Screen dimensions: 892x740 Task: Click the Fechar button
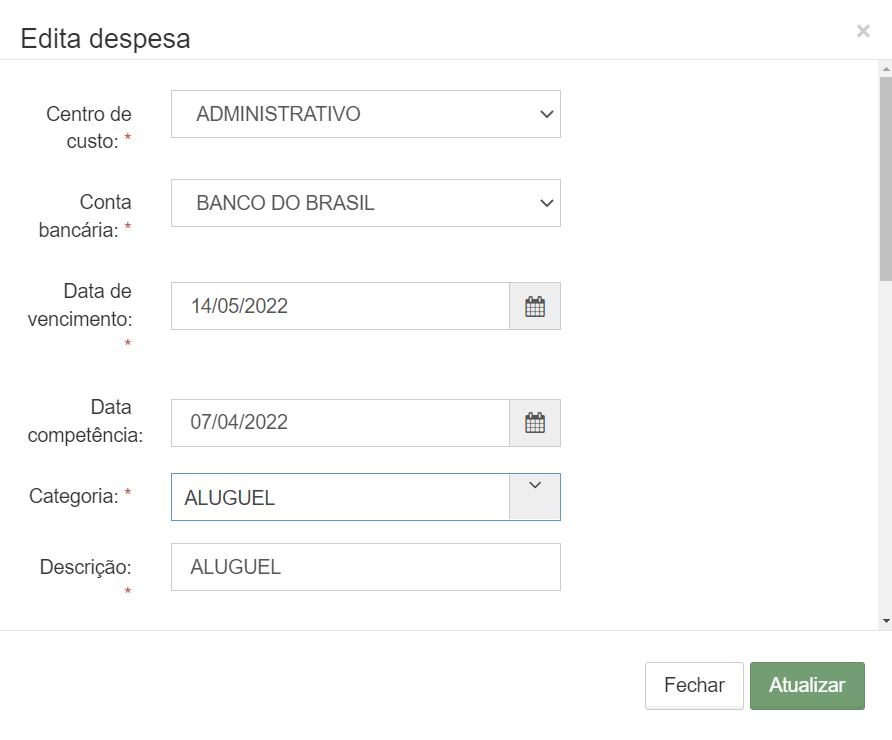(694, 685)
